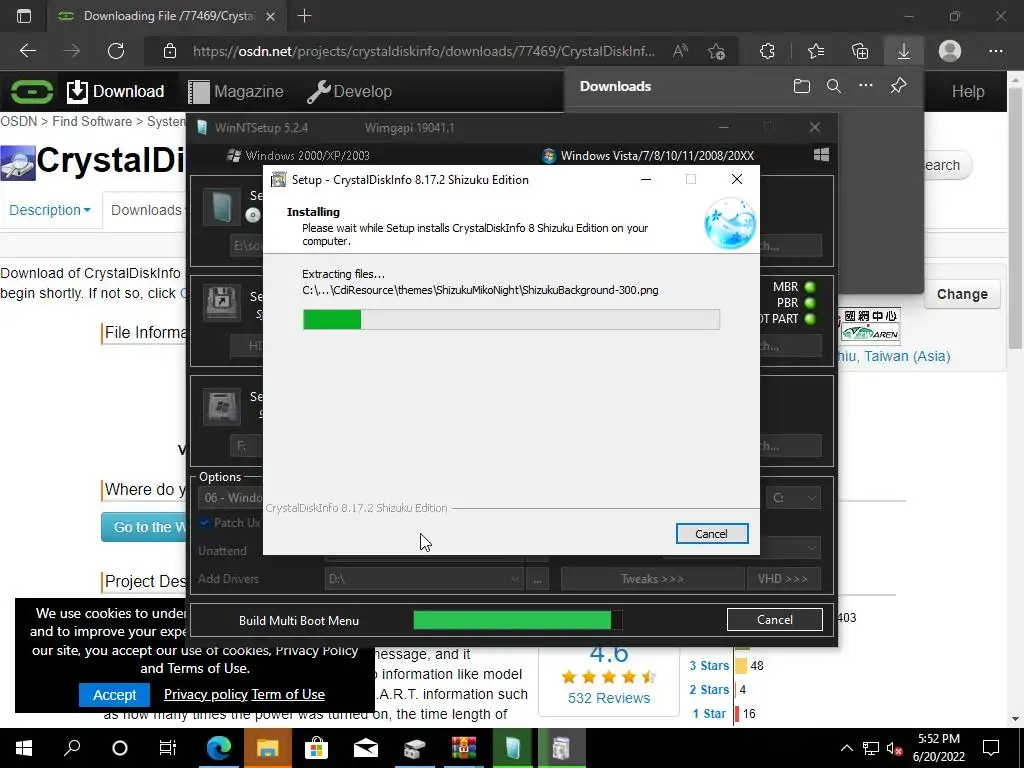Pin the Downloads panel

tap(899, 86)
